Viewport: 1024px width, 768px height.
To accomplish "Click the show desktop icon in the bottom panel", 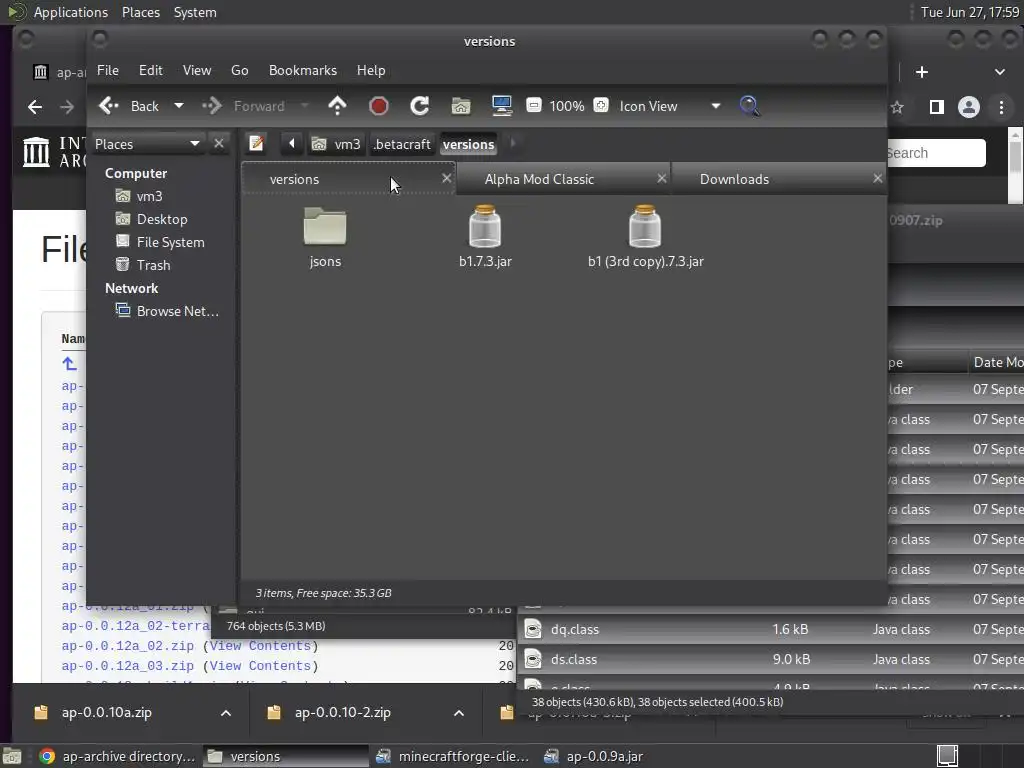I will tap(12, 756).
